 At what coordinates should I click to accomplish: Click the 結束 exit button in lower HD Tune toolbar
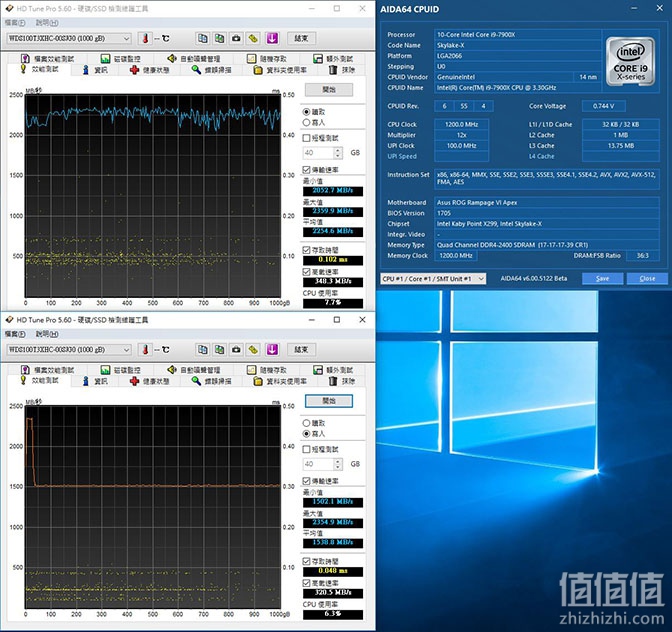pyautogui.click(x=301, y=349)
